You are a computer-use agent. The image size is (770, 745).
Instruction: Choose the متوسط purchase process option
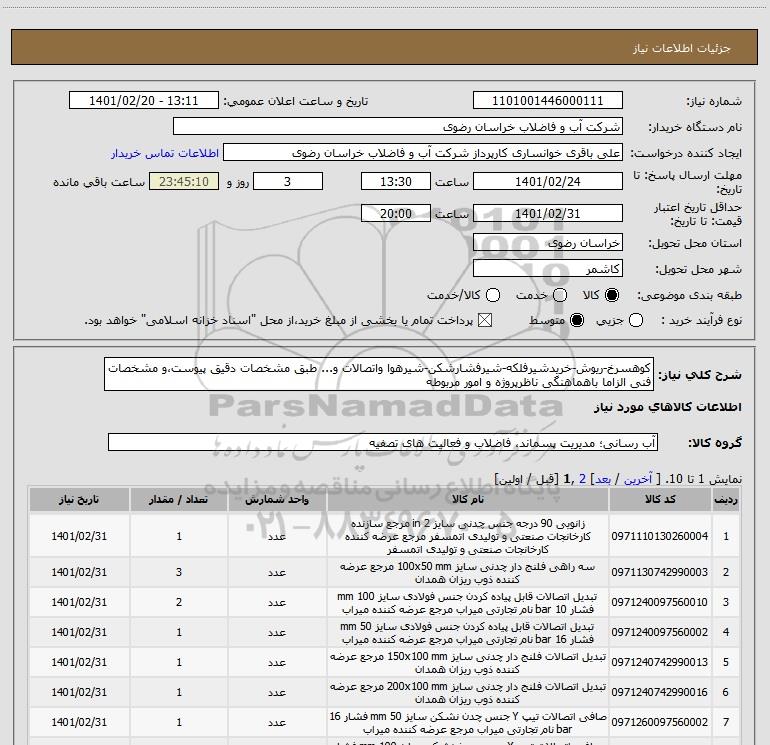(x=577, y=320)
